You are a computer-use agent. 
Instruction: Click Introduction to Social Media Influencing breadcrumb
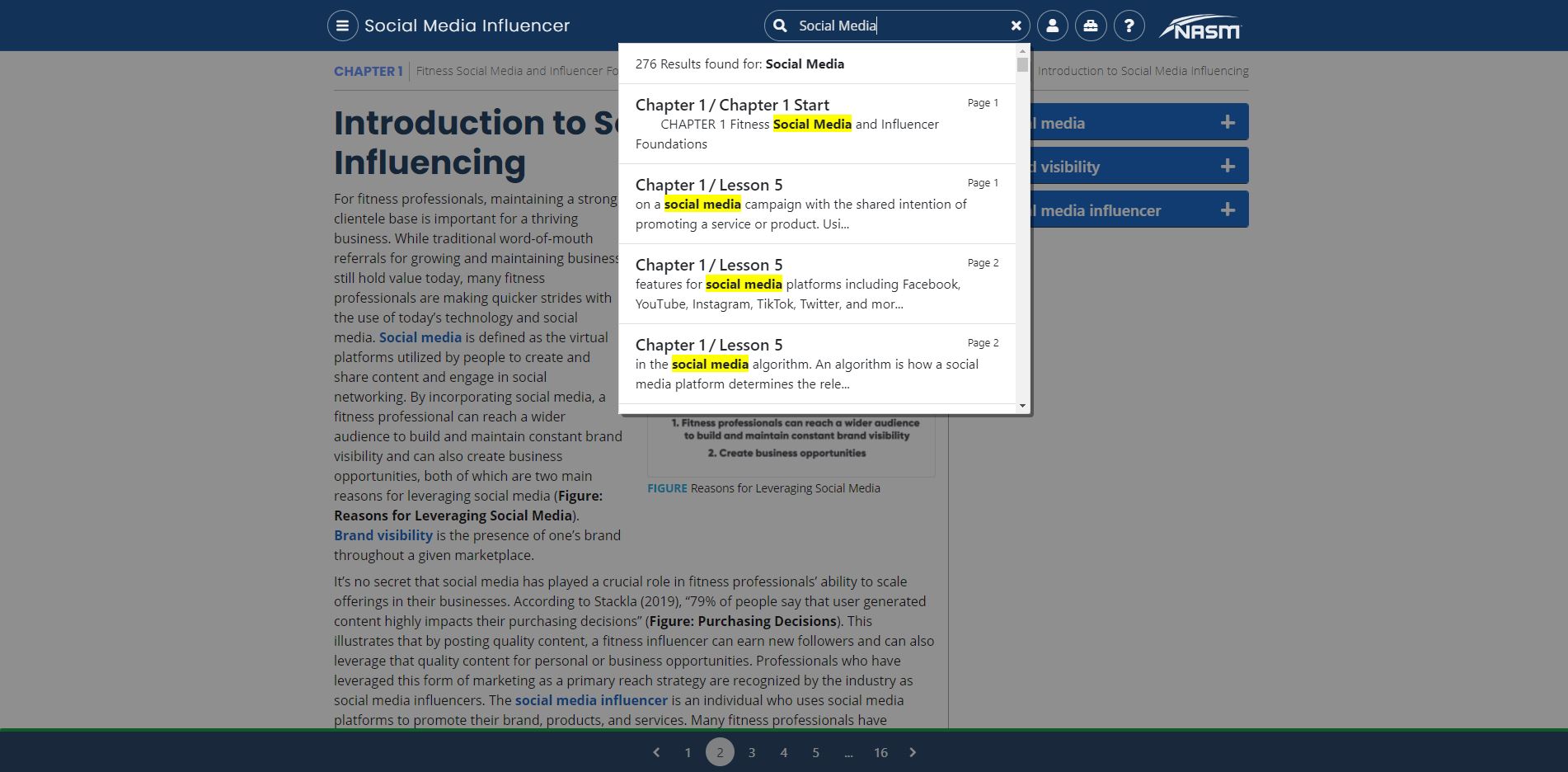pos(1143,71)
